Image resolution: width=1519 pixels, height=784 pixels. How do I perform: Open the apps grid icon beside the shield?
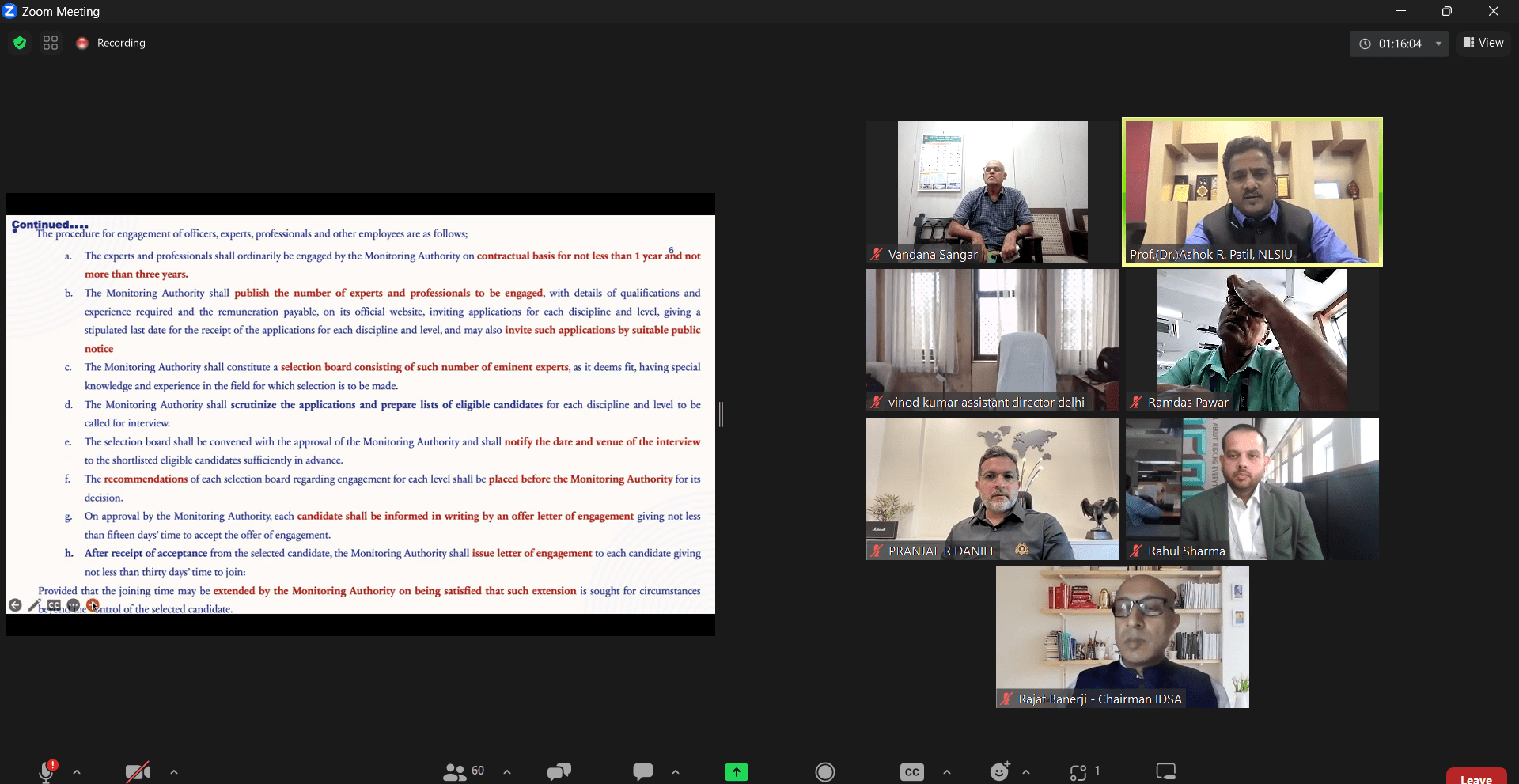click(x=51, y=43)
